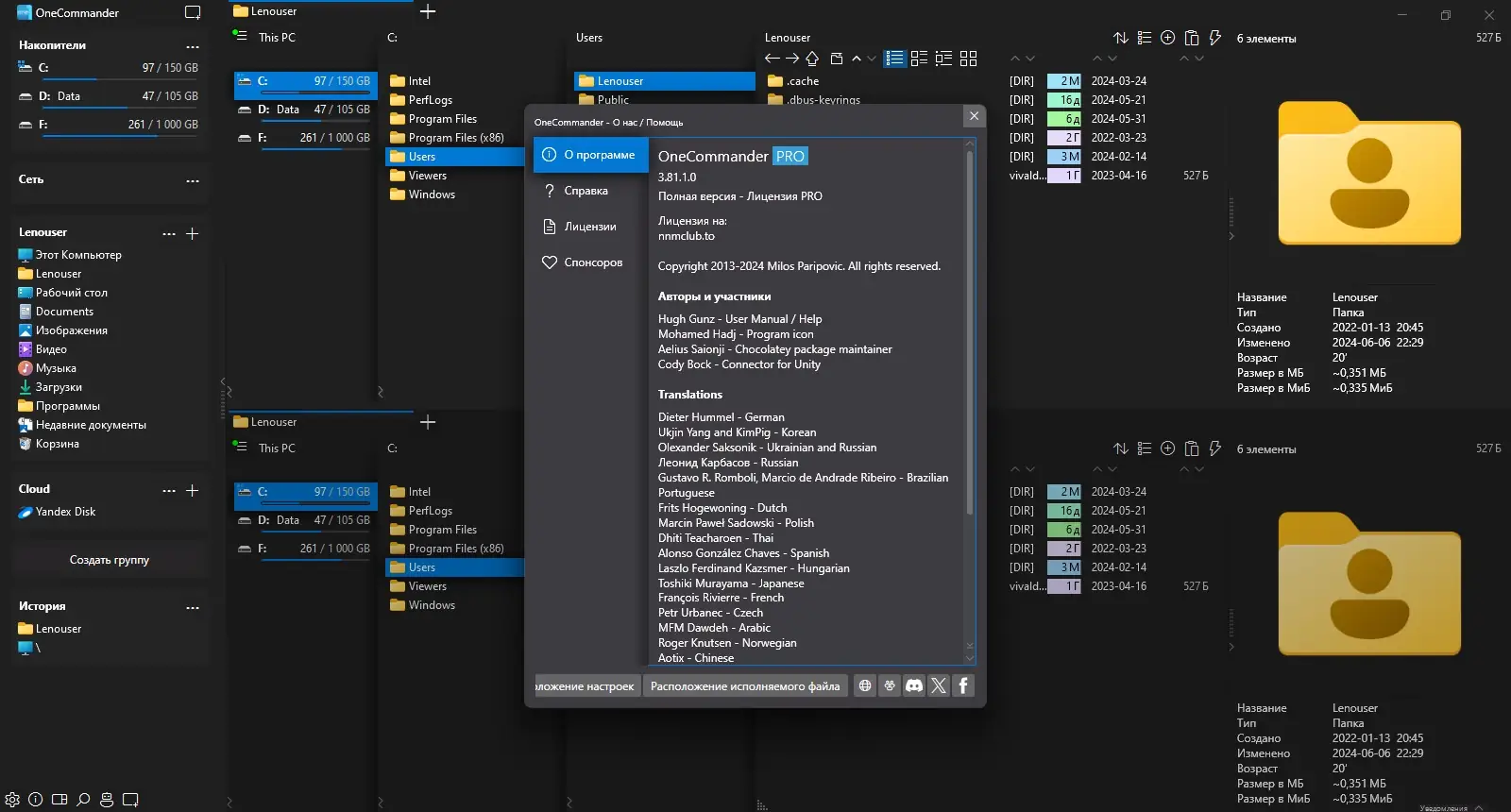
Task: Click the settings location button (…ложение настроек)
Action: click(x=586, y=685)
